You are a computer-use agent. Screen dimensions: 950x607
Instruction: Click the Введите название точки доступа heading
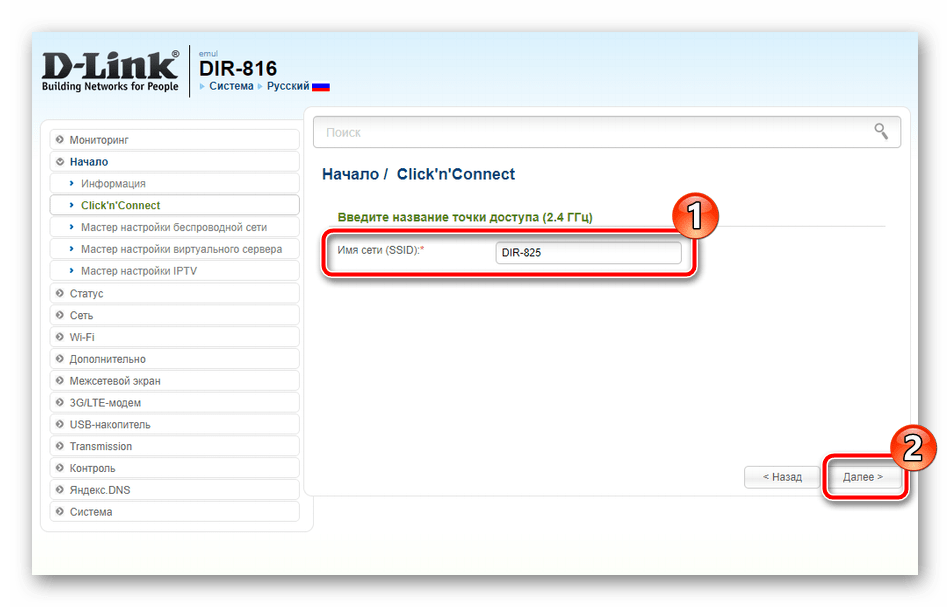[465, 217]
